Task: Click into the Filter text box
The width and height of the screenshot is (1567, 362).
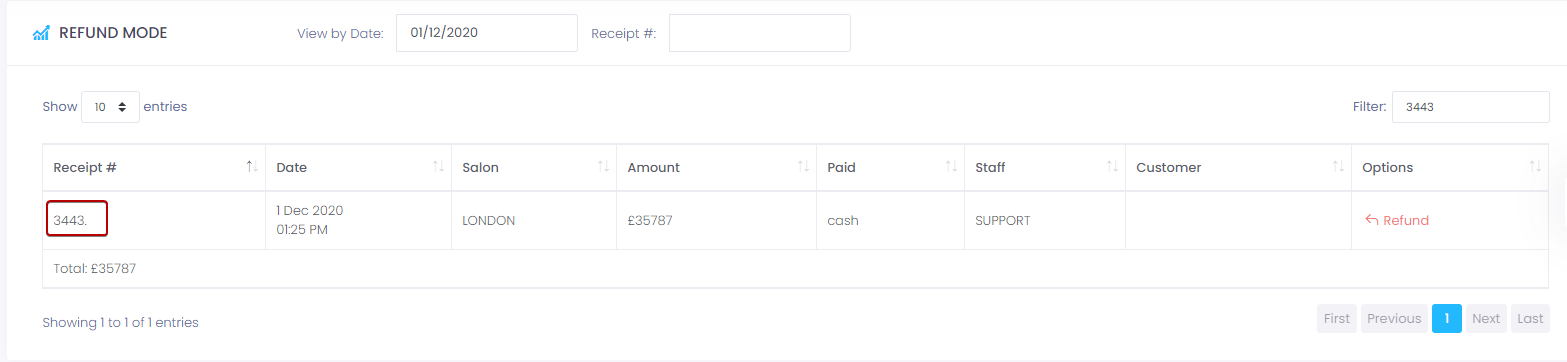Action: tap(1471, 107)
